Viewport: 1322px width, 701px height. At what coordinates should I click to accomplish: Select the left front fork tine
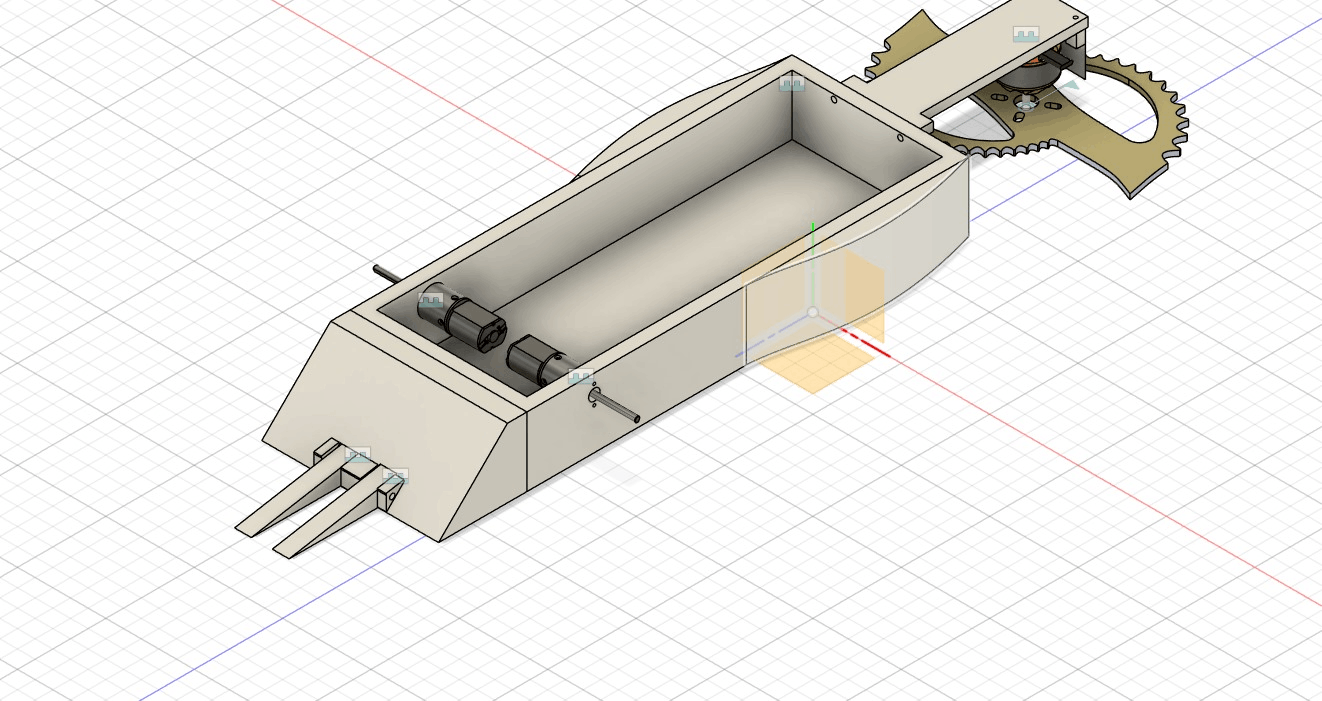coord(280,505)
